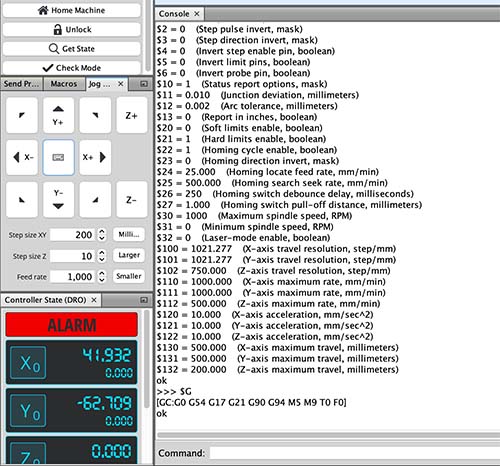The width and height of the screenshot is (500, 466).
Task: Toggle units with the Milli... button
Action: (x=129, y=234)
